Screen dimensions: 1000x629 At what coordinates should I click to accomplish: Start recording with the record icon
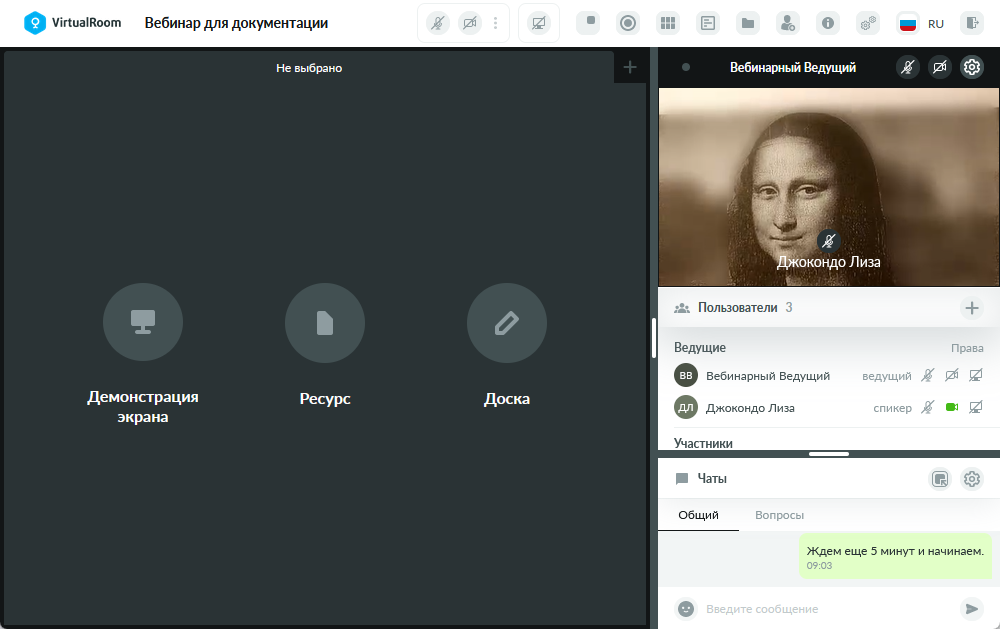coord(628,24)
